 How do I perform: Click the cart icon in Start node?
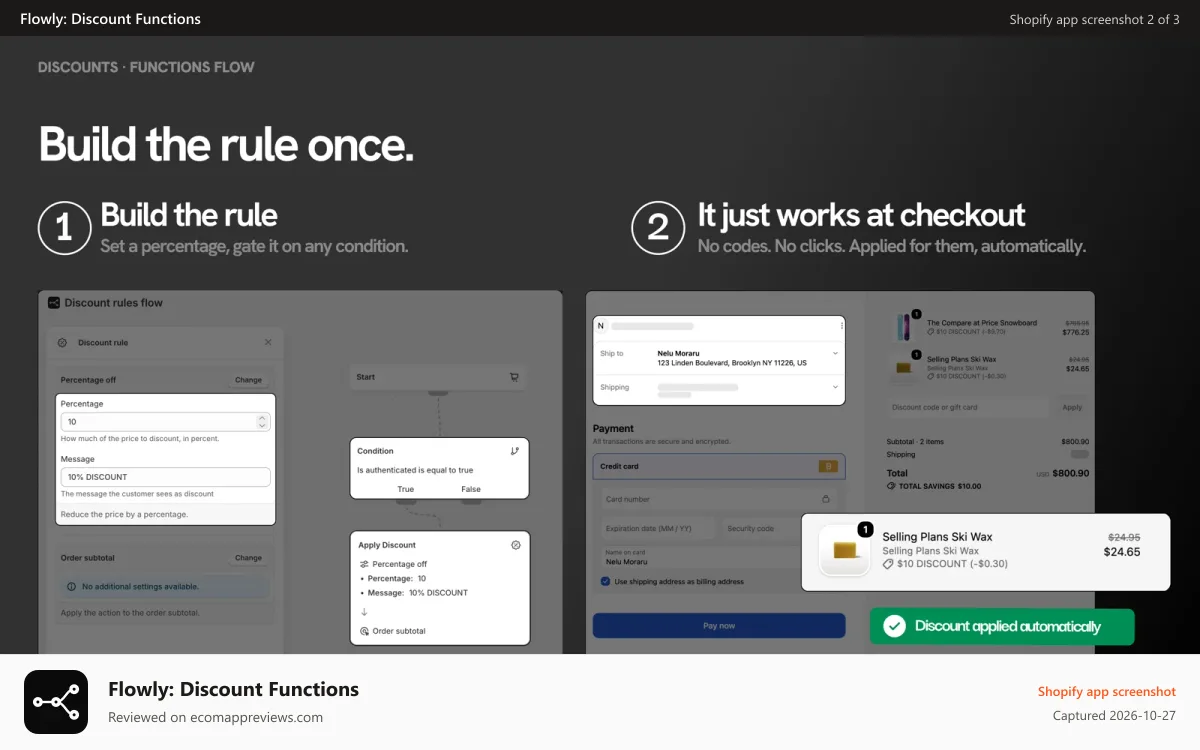coord(514,377)
